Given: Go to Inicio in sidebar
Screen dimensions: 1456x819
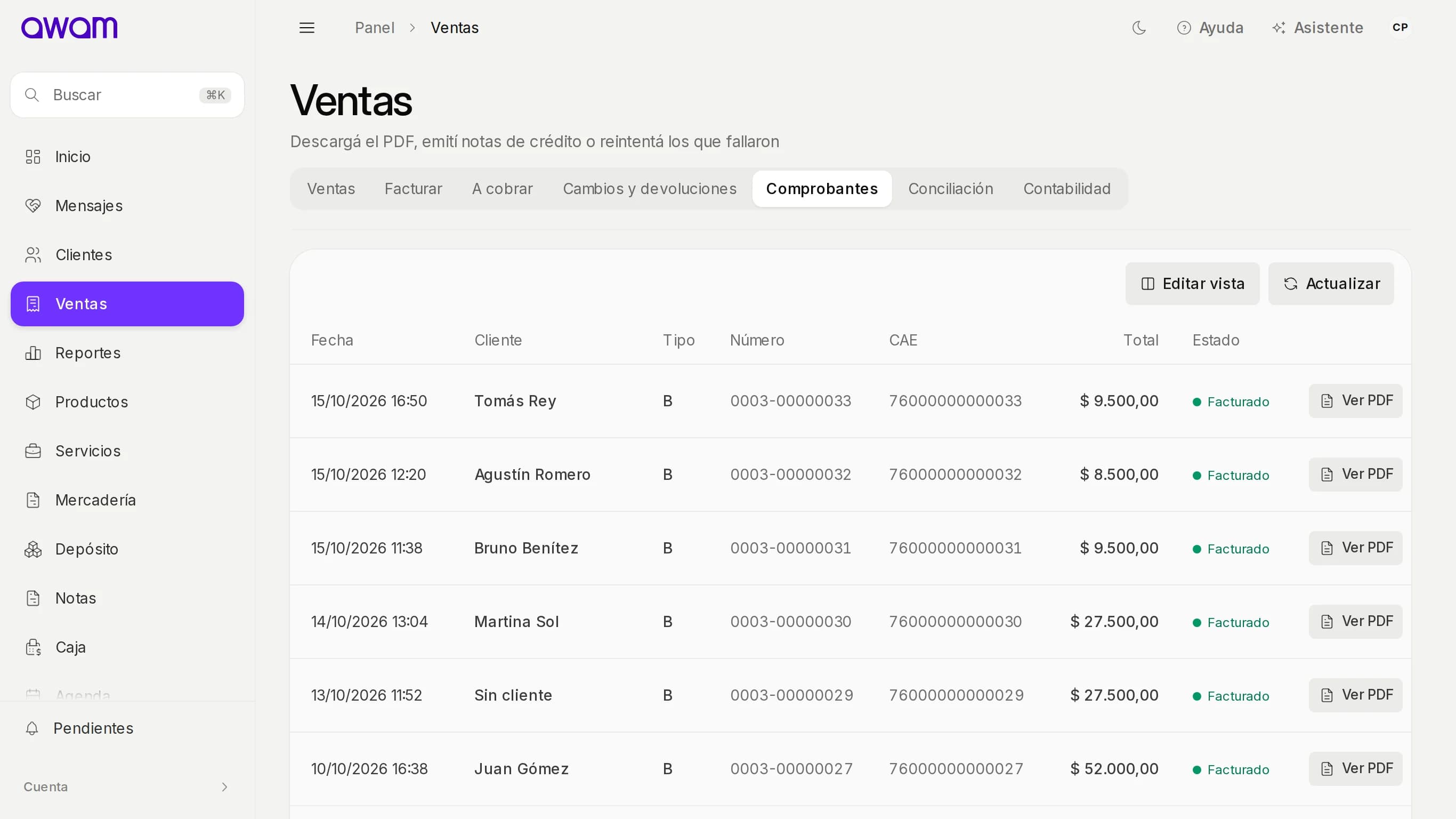Looking at the screenshot, I should pyautogui.click(x=127, y=157).
